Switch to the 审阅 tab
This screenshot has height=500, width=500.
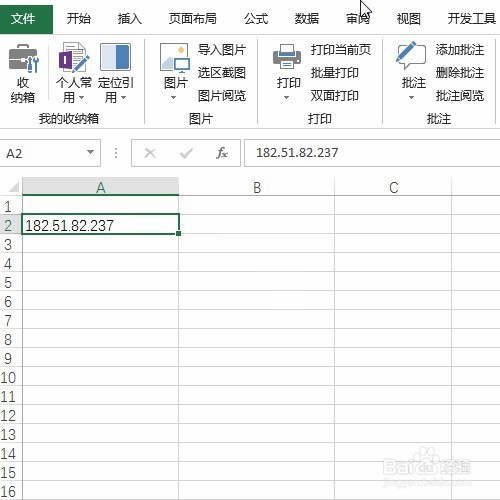point(358,19)
